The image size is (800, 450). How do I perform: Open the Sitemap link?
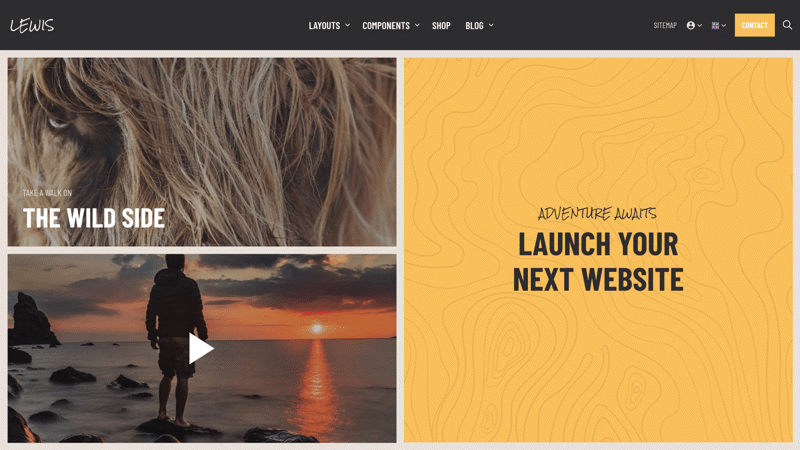[665, 25]
